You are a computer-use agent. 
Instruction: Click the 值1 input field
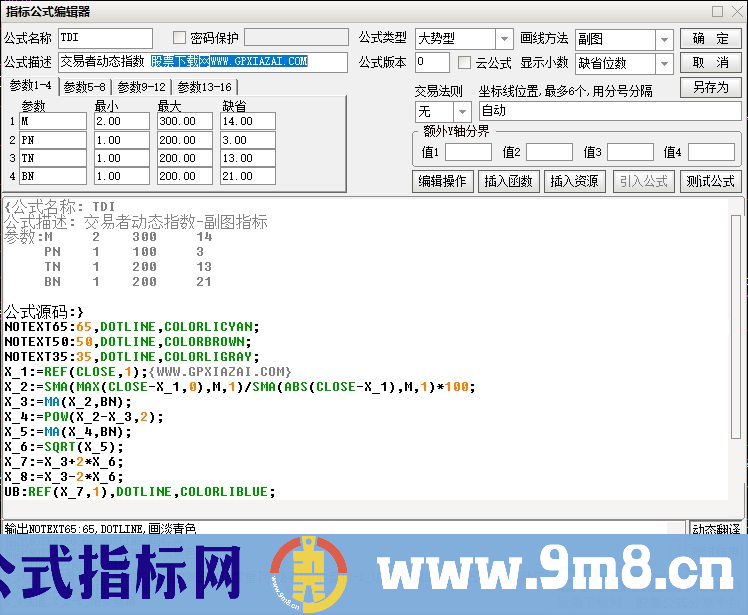click(468, 152)
